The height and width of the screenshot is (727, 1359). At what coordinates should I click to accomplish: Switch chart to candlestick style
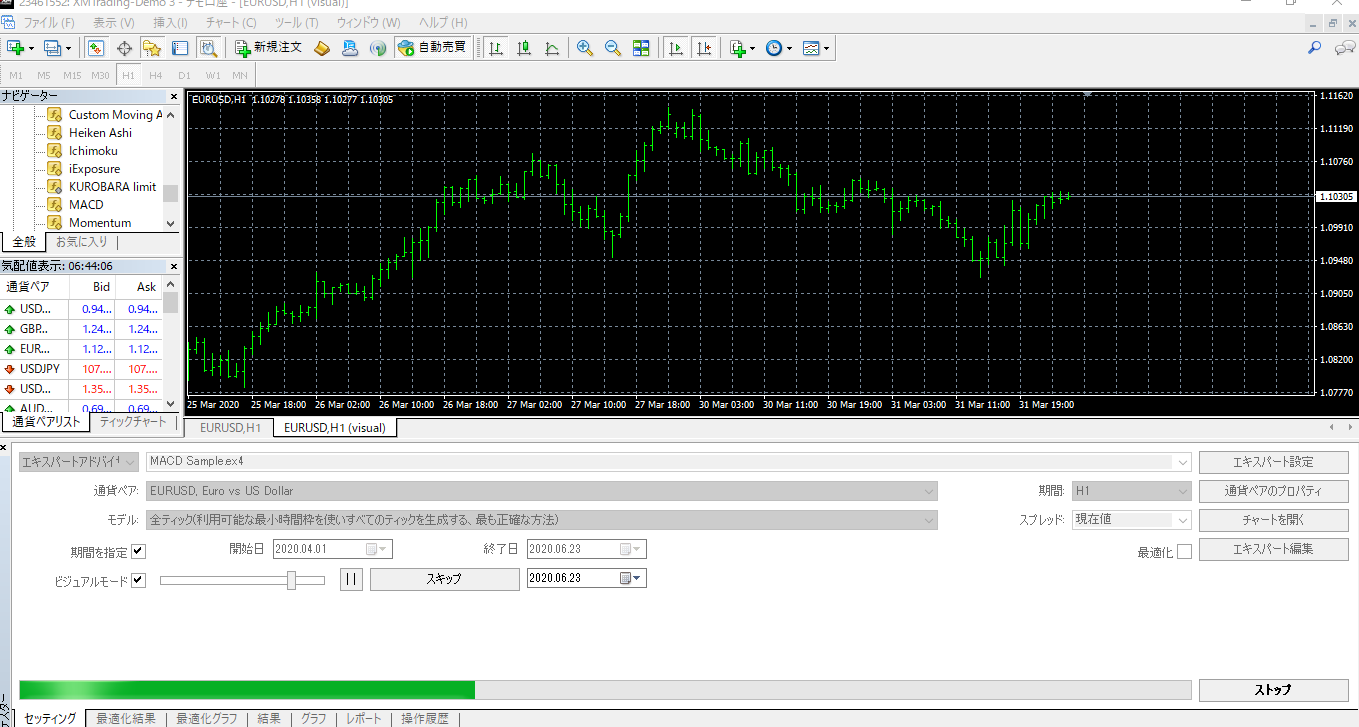coord(524,47)
